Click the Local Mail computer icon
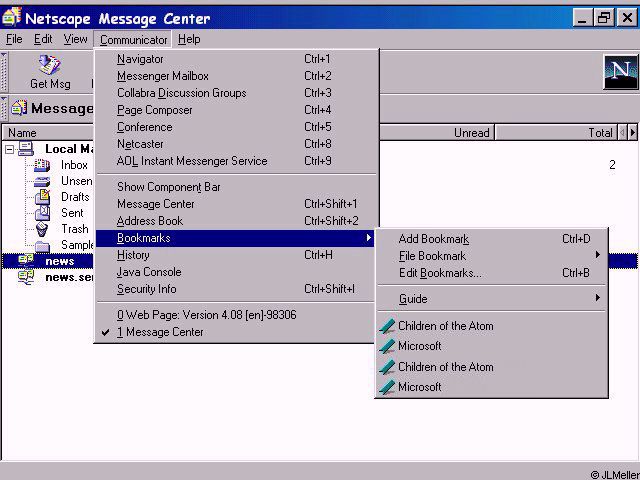640x480 pixels. pos(26,149)
